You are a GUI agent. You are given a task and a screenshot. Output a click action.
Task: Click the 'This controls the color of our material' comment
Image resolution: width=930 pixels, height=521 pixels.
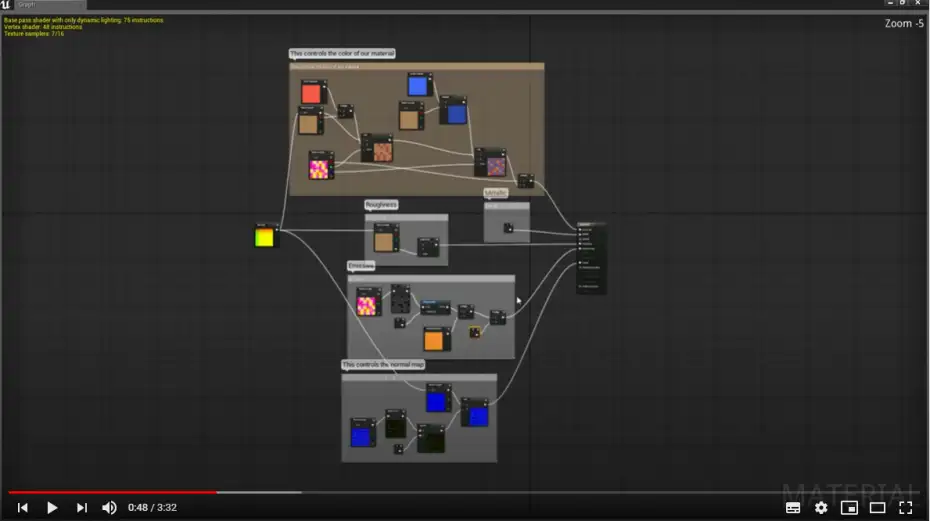pyautogui.click(x=342, y=53)
